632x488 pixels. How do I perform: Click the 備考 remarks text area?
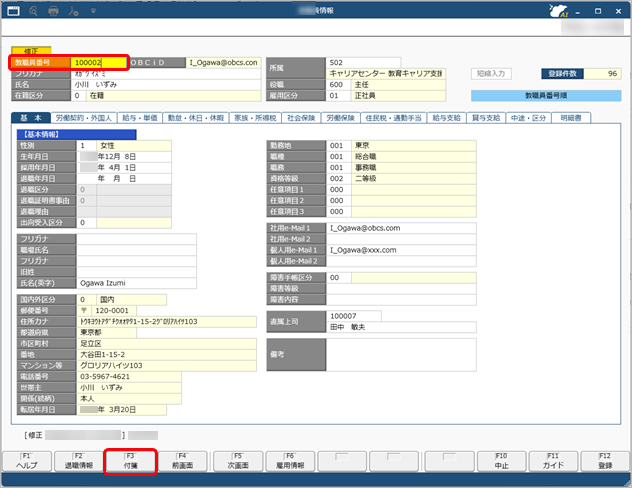(x=383, y=354)
